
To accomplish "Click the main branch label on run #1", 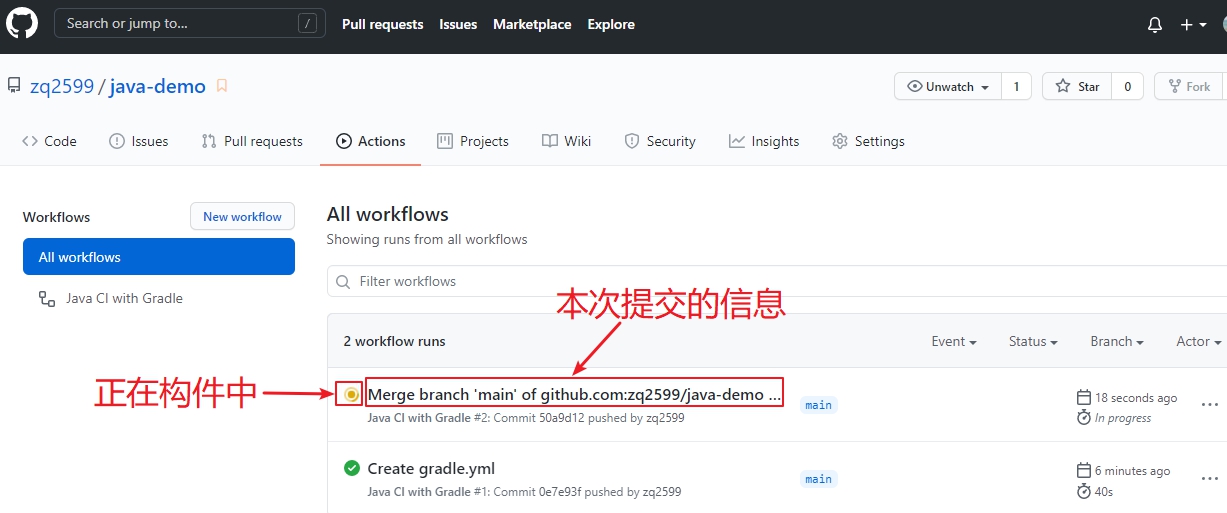I will coord(819,479).
